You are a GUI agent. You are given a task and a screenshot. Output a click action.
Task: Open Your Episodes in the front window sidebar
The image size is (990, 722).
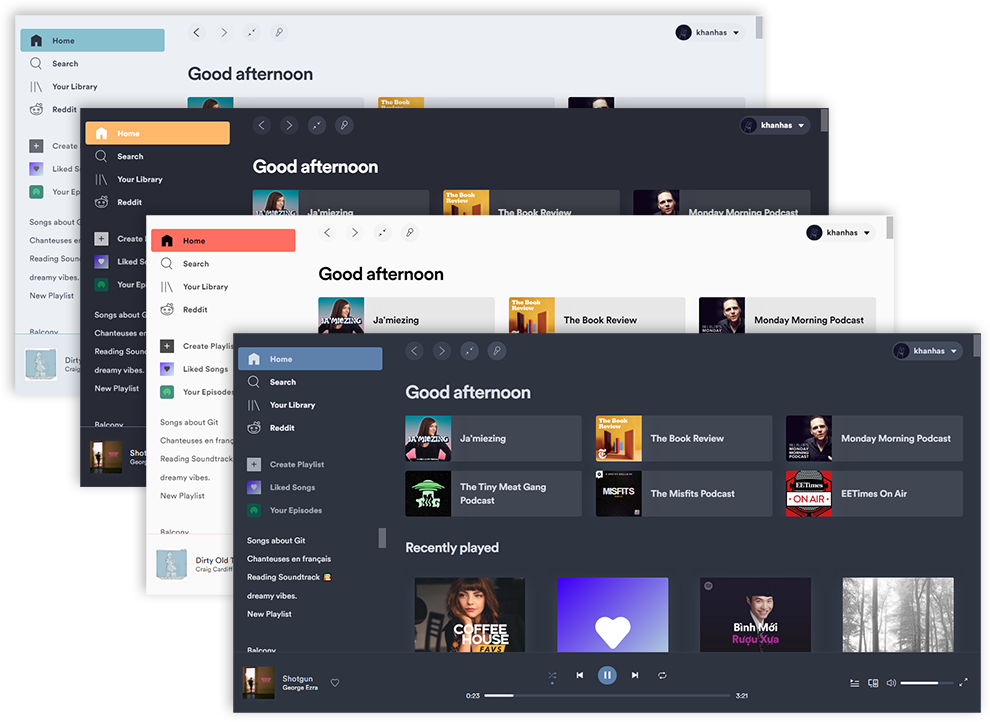point(285,510)
